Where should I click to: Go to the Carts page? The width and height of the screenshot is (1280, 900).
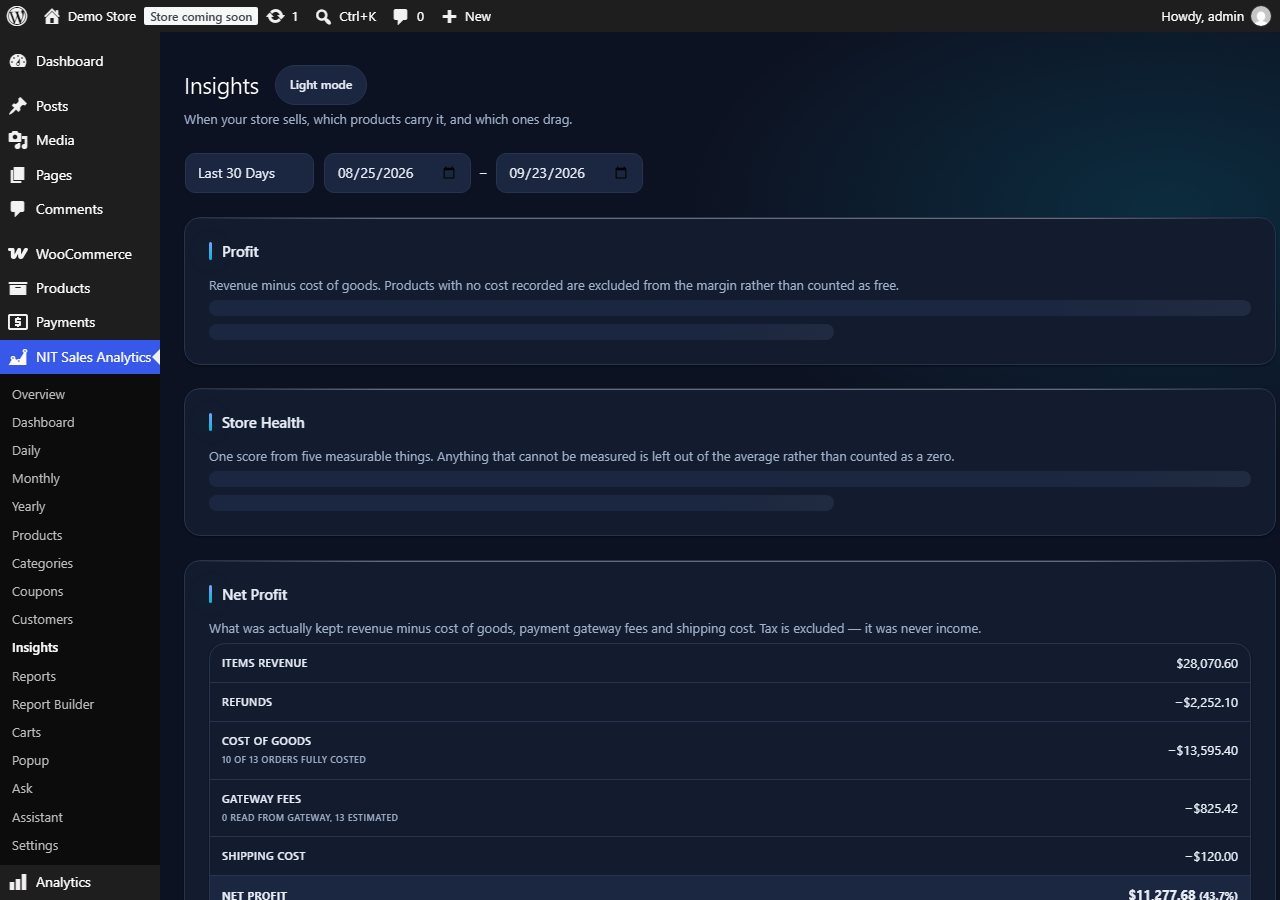tap(26, 732)
